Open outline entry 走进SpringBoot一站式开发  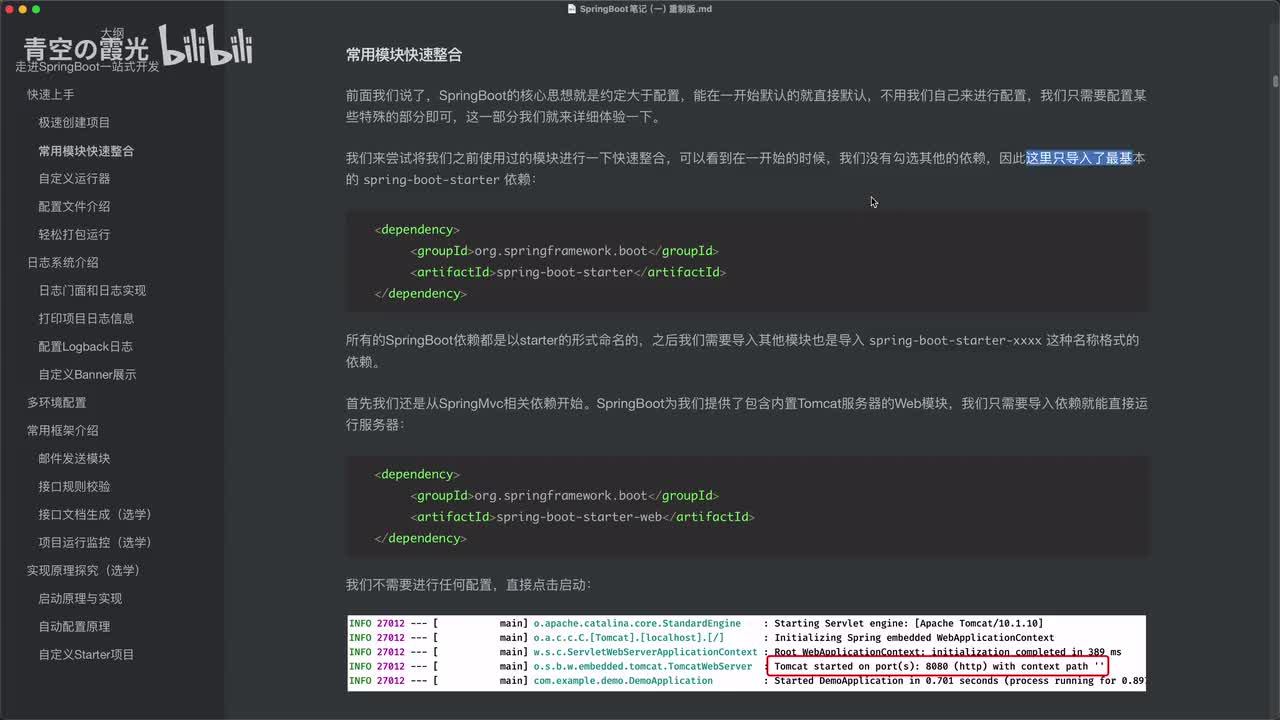coord(88,67)
